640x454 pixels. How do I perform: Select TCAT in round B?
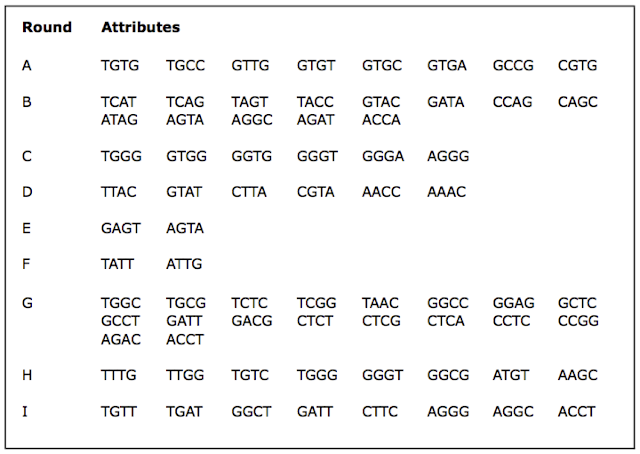click(x=118, y=102)
